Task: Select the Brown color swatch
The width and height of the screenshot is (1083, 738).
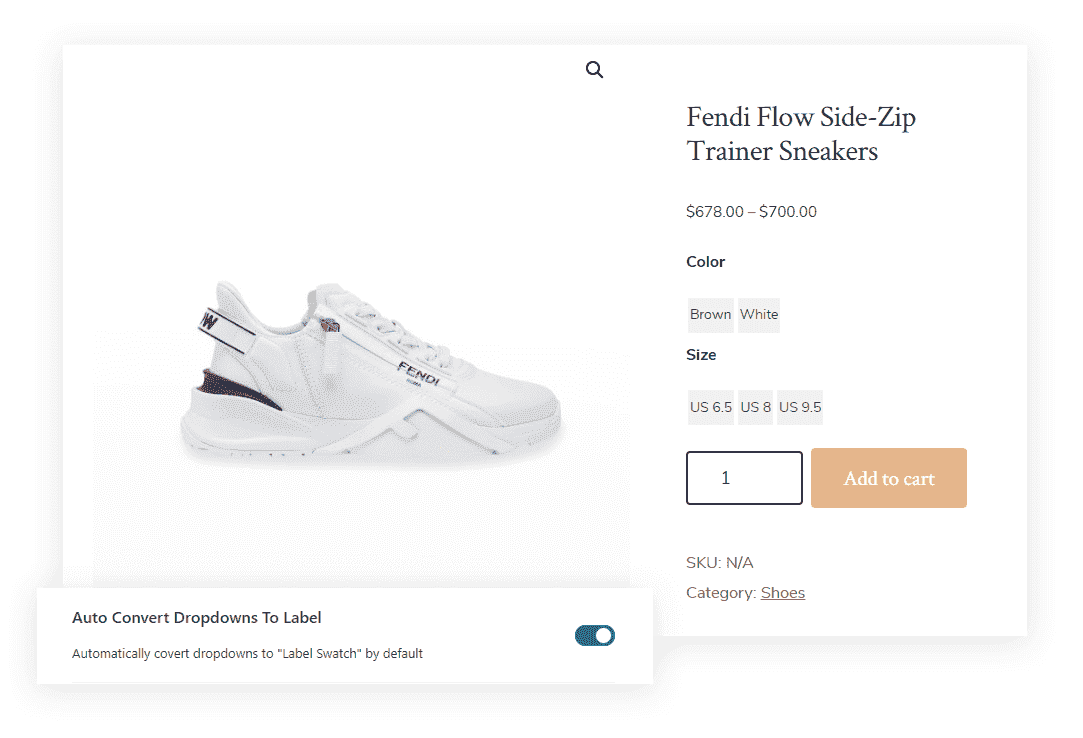Action: tap(710, 315)
